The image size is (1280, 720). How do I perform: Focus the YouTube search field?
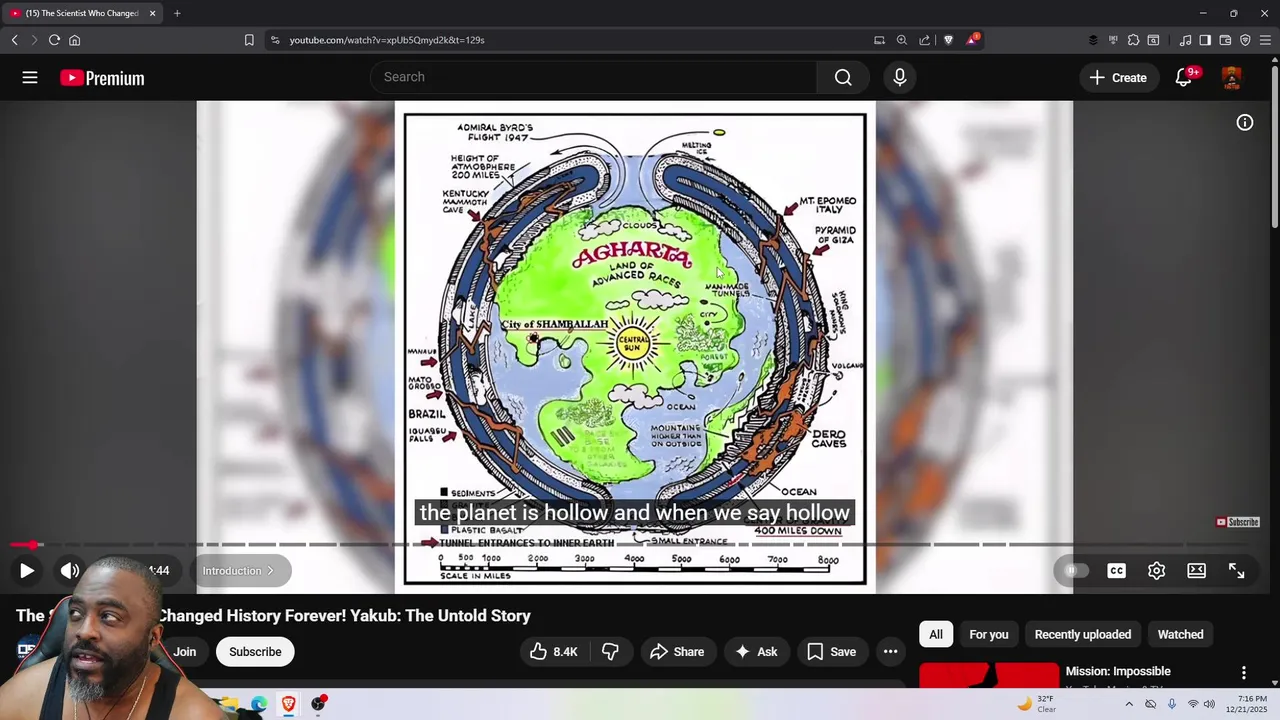pyautogui.click(x=594, y=77)
